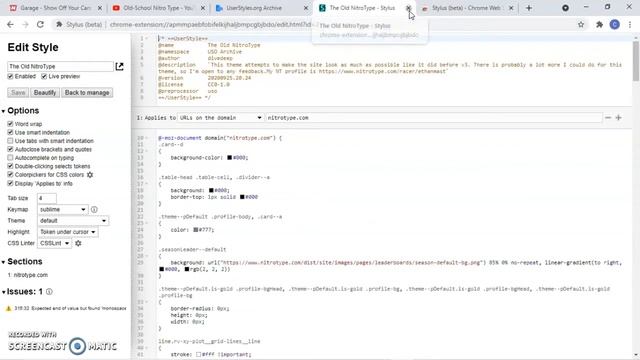
Task: Open the Keymap dropdown
Action: [62, 209]
